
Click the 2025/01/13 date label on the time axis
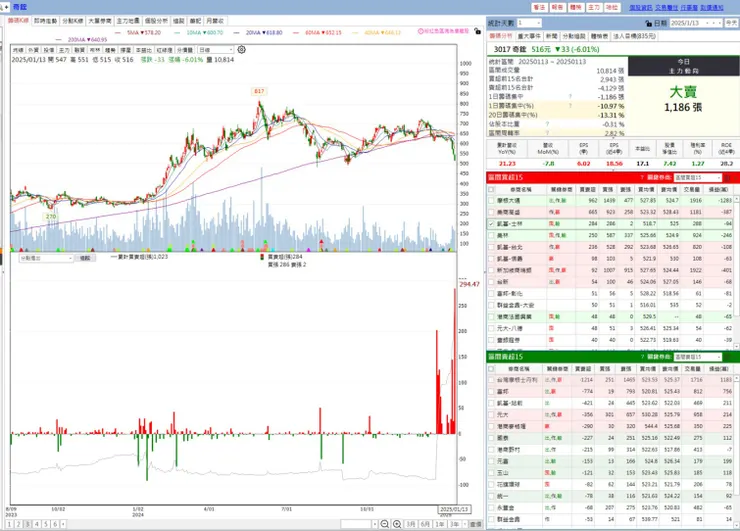454,509
